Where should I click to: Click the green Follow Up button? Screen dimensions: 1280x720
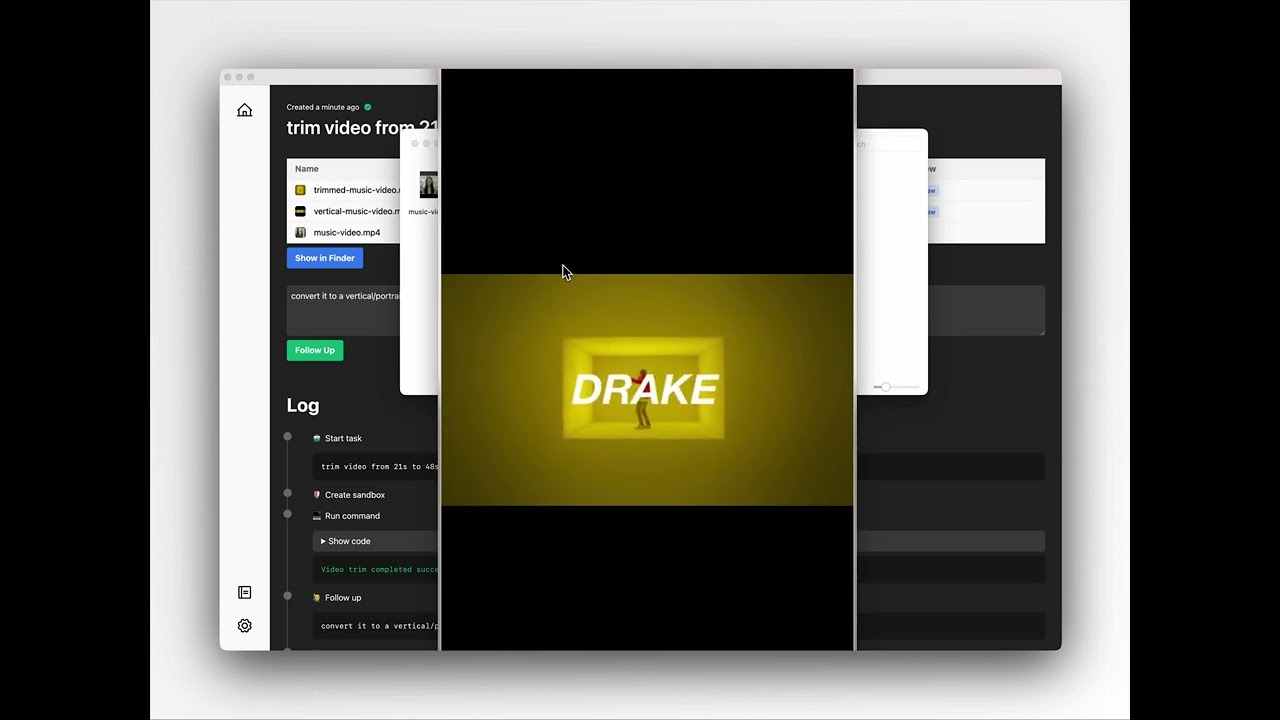[315, 350]
